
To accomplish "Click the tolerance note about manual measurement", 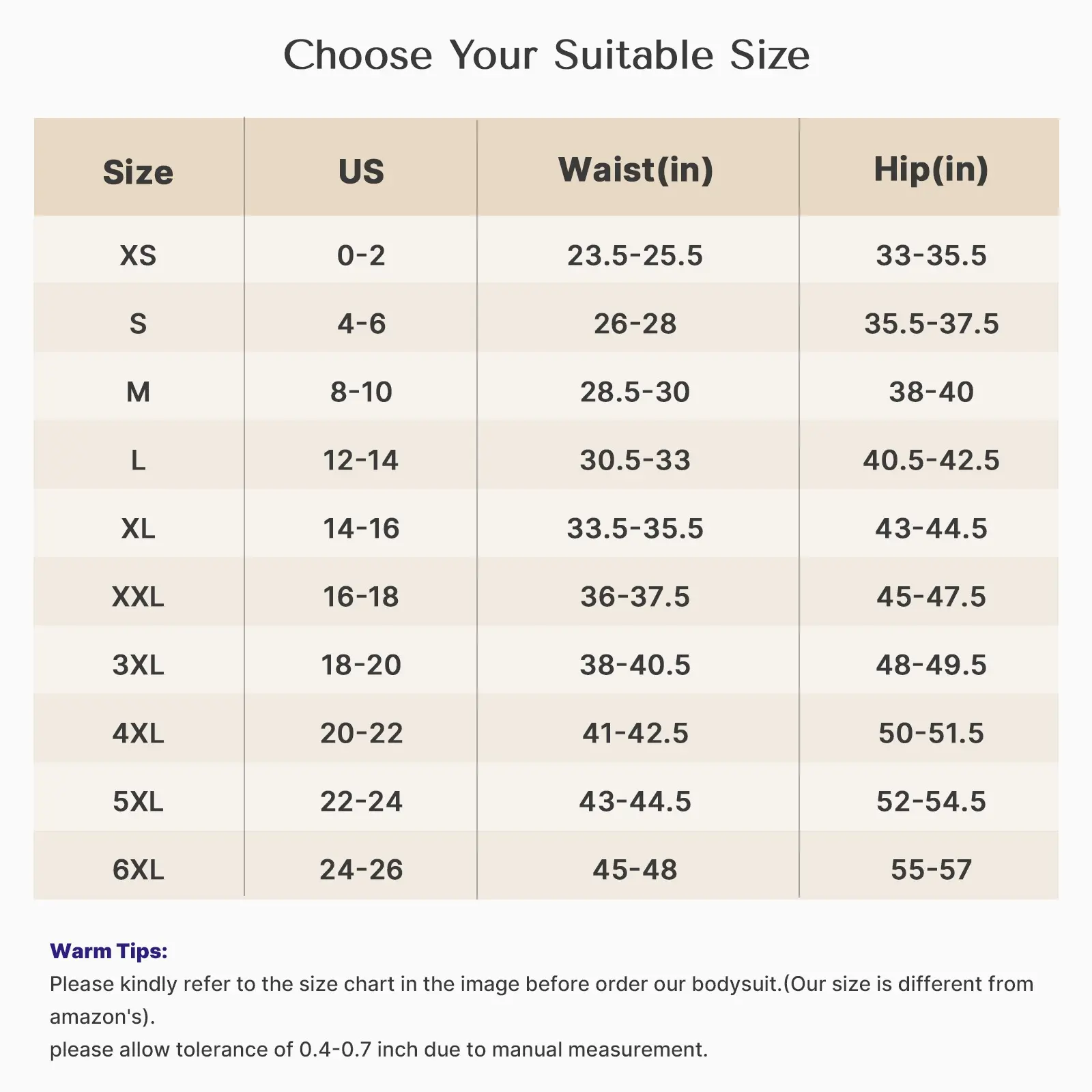I will tap(379, 1049).
